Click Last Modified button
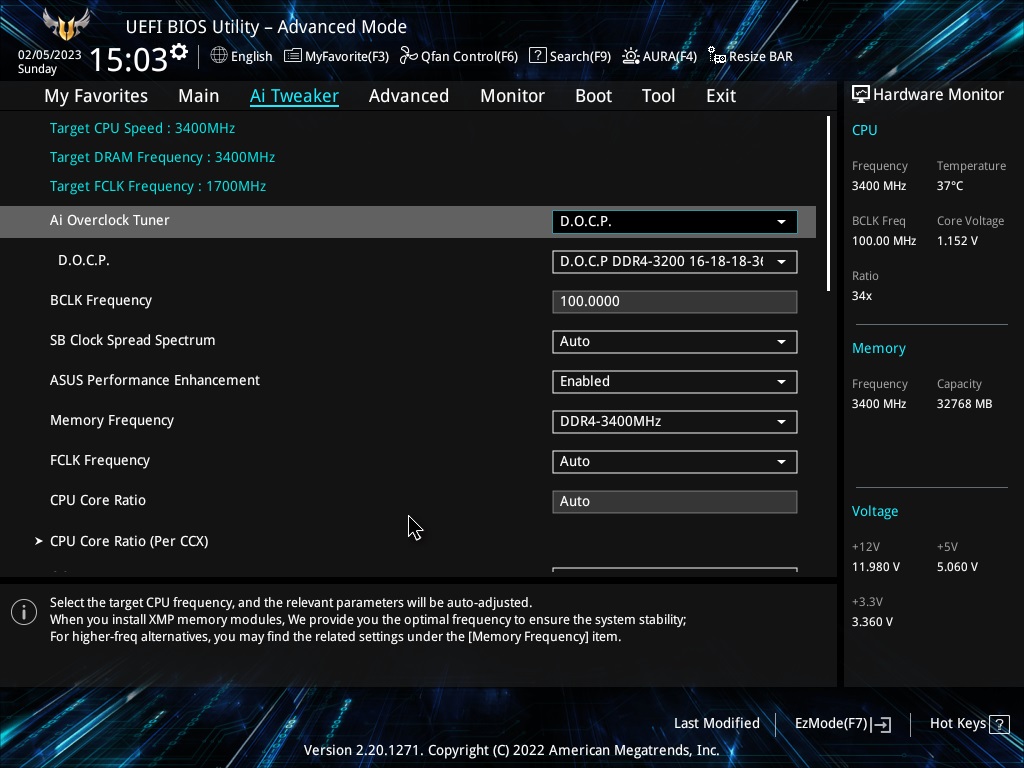The height and width of the screenshot is (768, 1024). [x=716, y=723]
